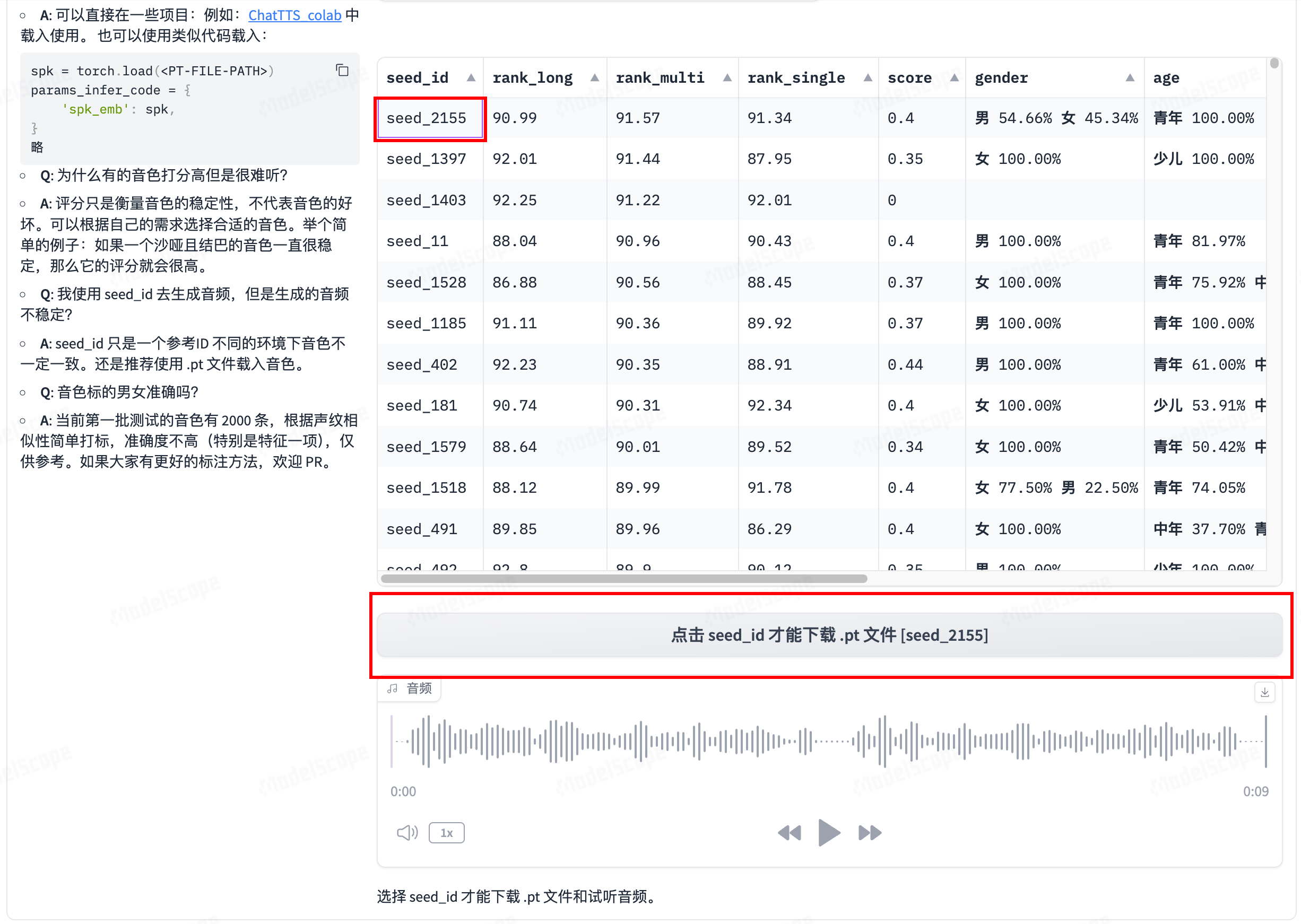Screen dimensions: 1301x924
Task: Open the ChatTTS_colab link
Action: click(294, 15)
